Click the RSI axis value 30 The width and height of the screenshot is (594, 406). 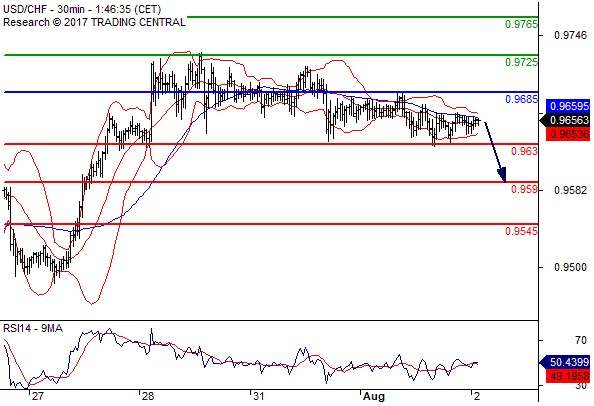581,386
